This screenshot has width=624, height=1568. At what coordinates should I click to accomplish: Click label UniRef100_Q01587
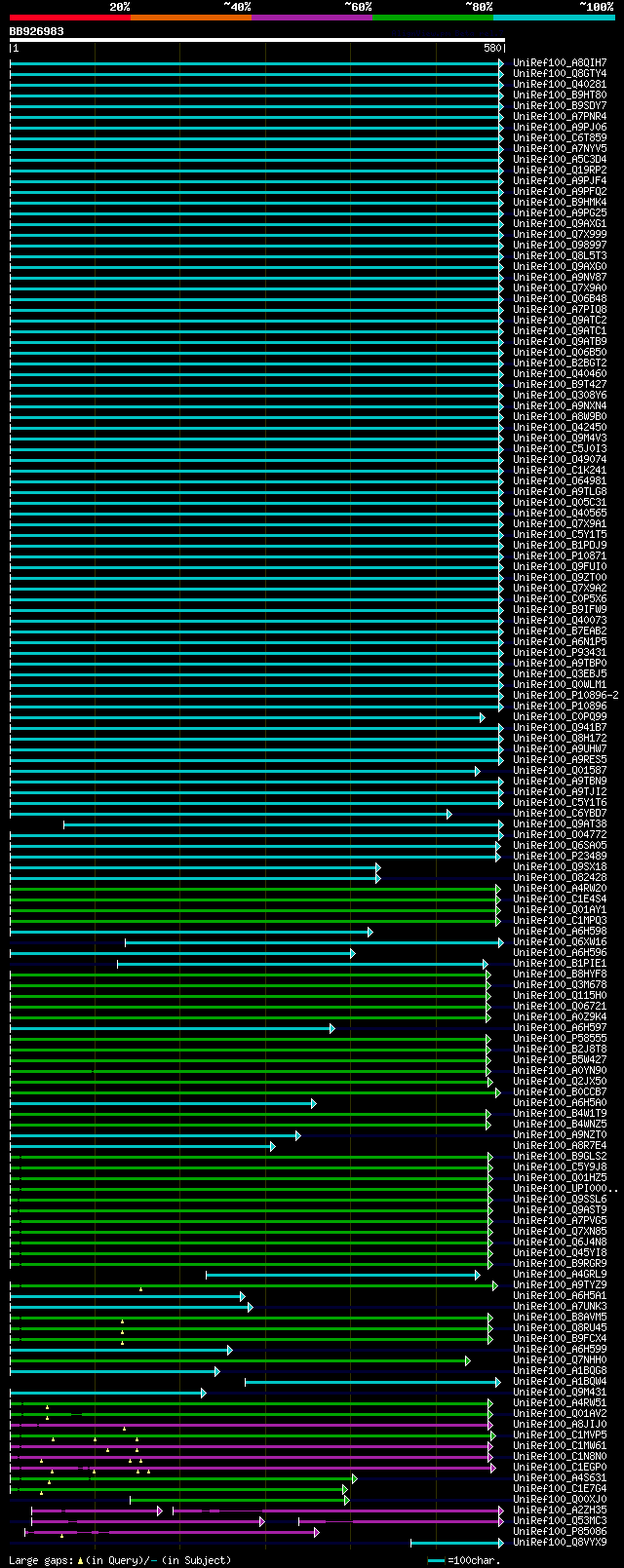(x=560, y=771)
